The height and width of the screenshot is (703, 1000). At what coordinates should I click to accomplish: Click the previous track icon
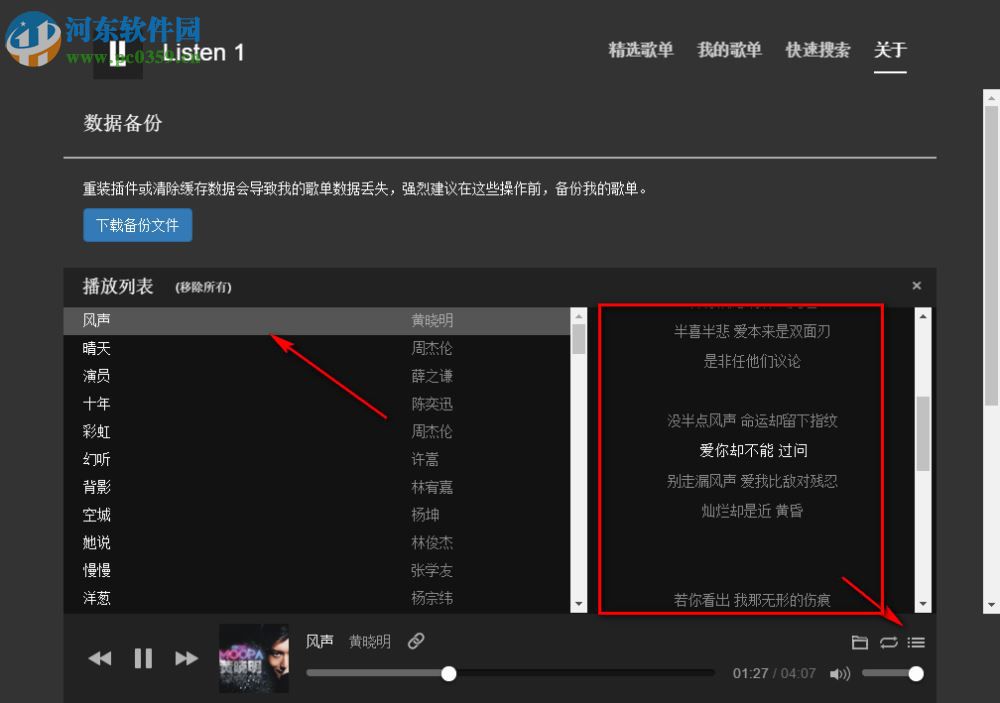[x=100, y=658]
